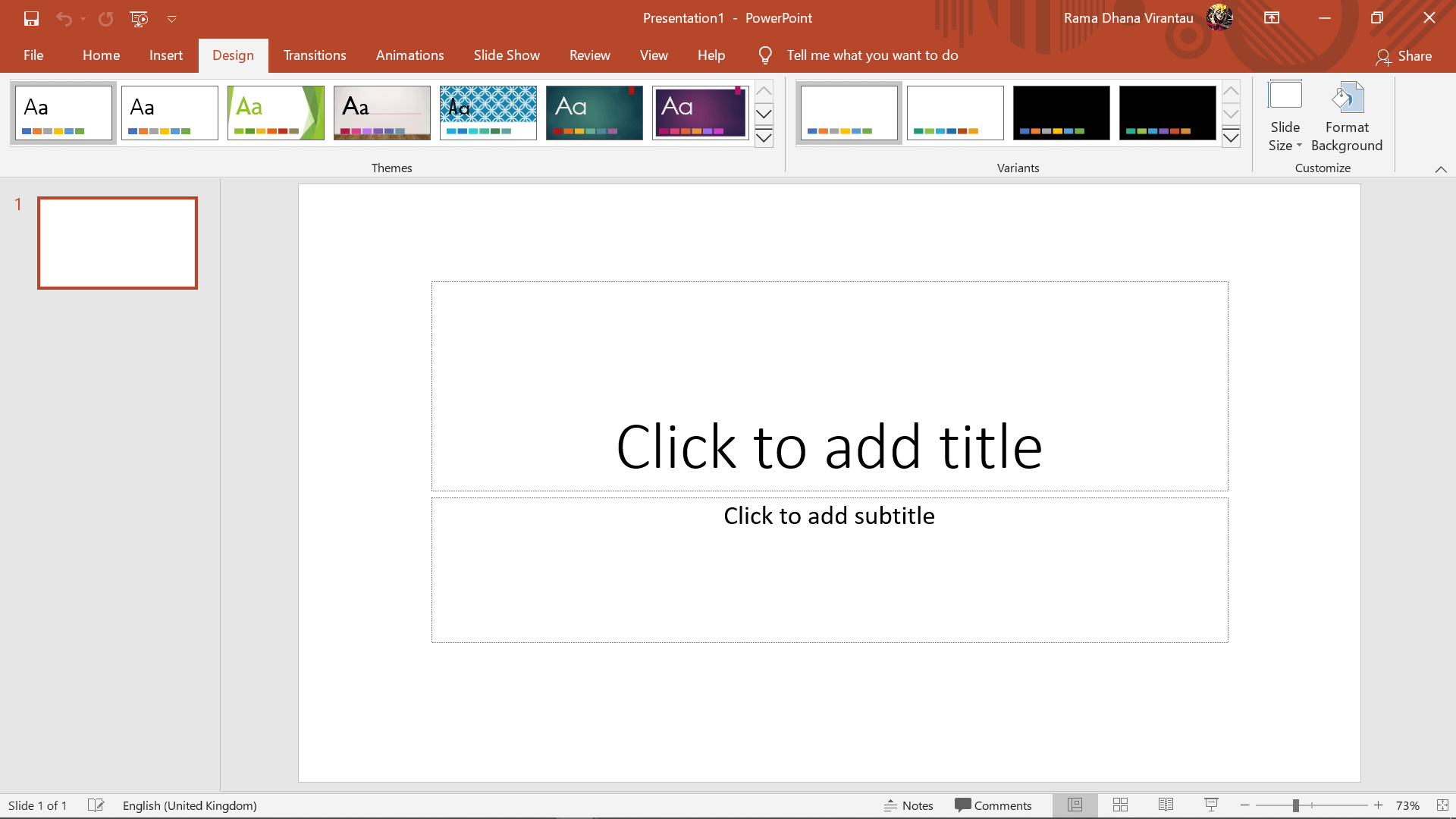
Task: Toggle the Notes pane
Action: coord(908,805)
